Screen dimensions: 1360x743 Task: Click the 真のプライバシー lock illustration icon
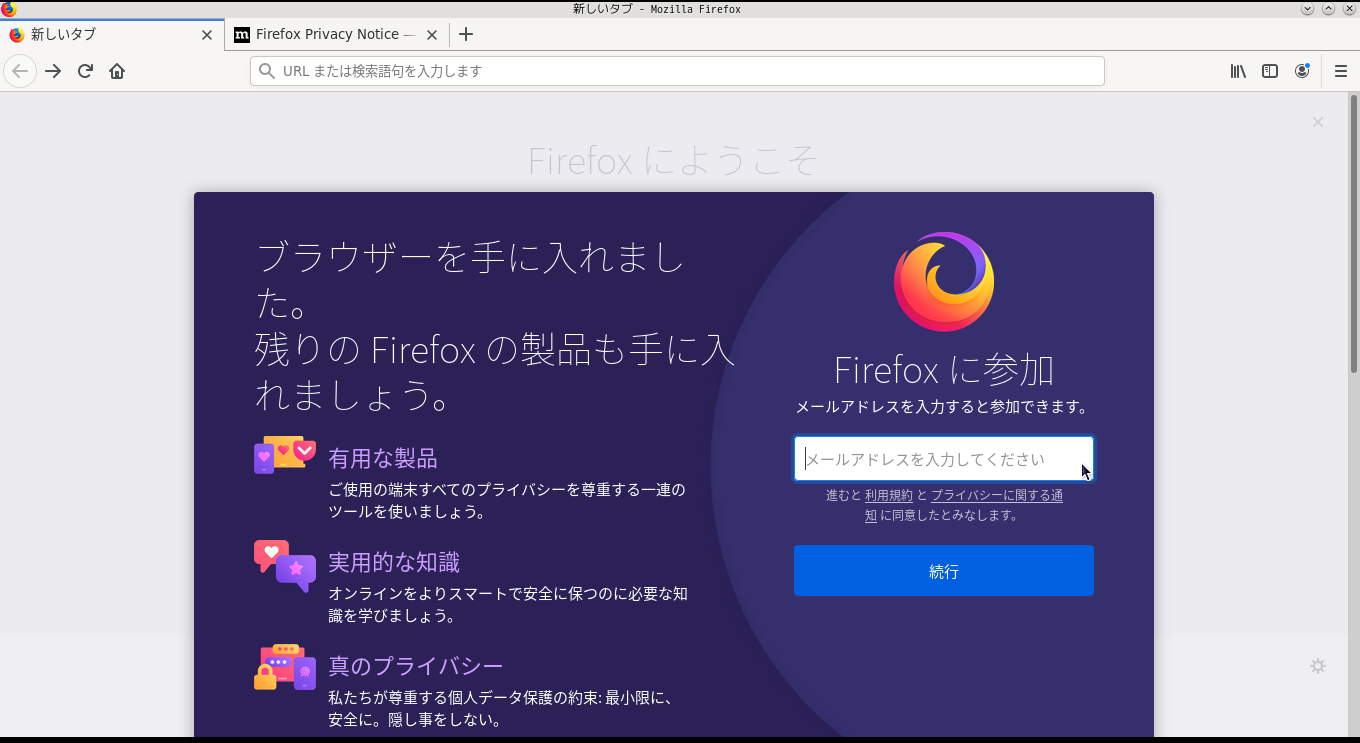coord(285,667)
